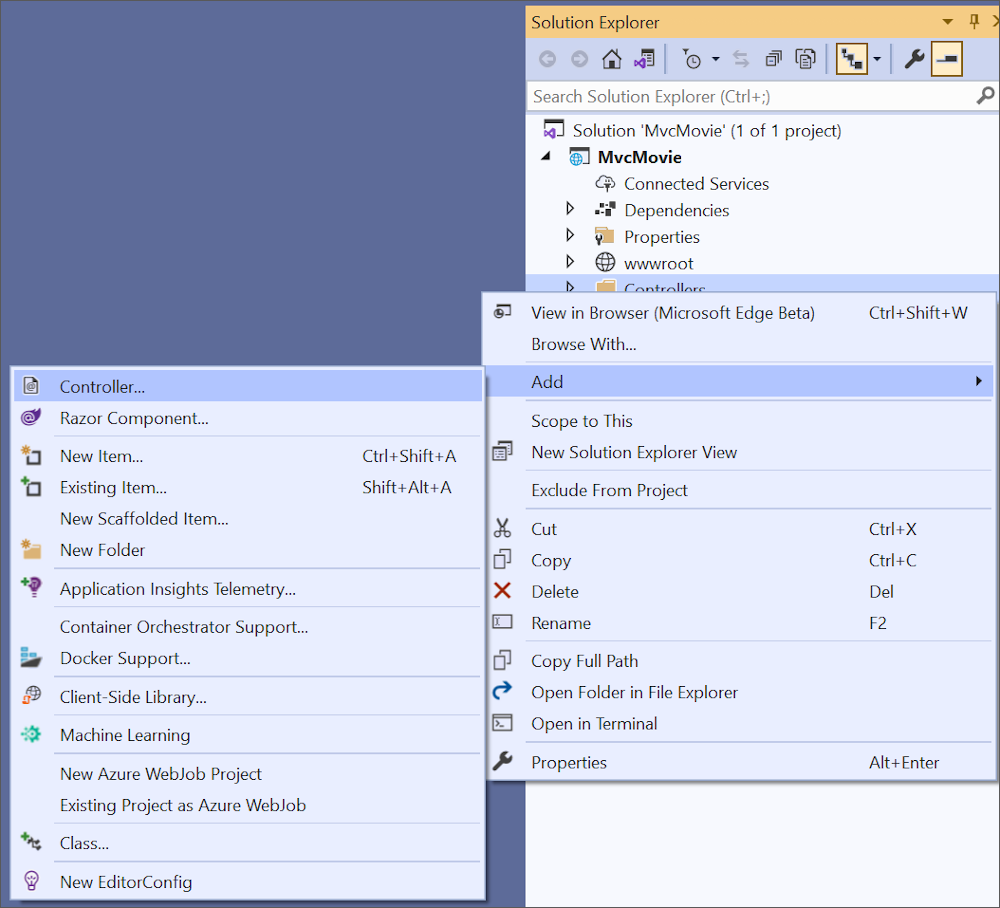
Task: Click the magnifier icon in the search box
Action: (985, 96)
